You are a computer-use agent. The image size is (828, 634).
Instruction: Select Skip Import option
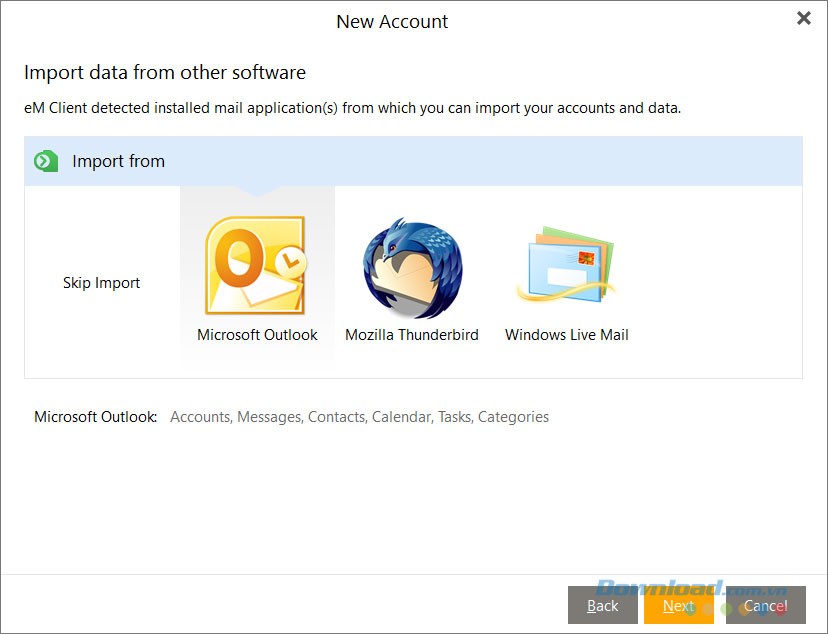coord(101,283)
